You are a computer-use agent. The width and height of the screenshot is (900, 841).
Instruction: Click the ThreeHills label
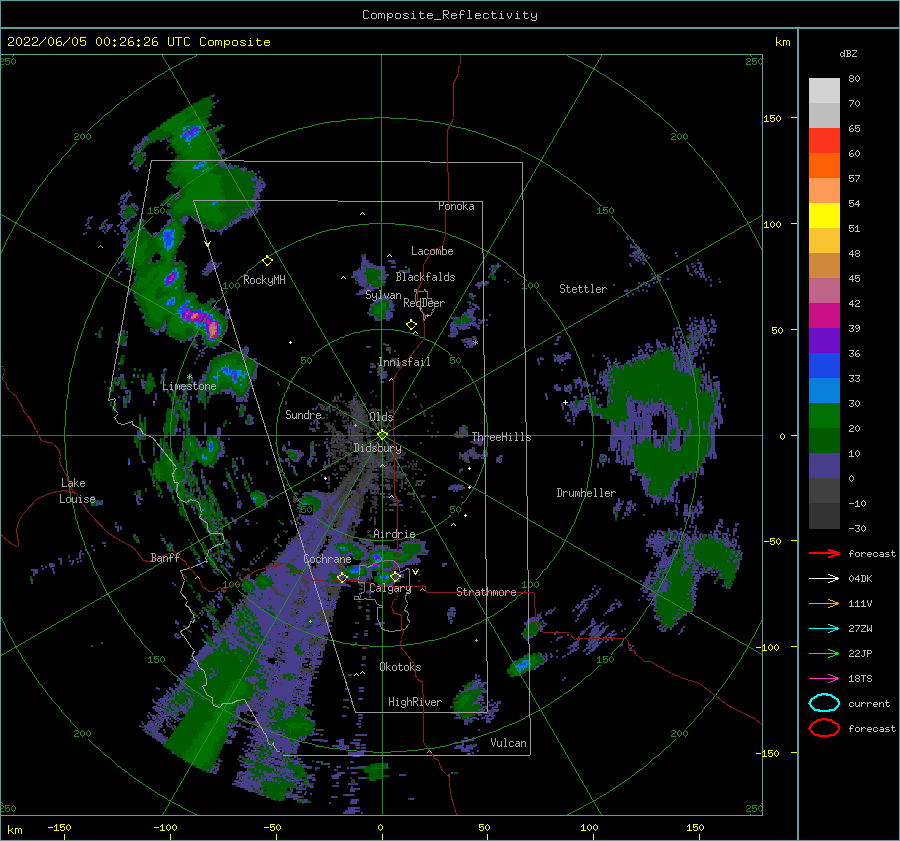pyautogui.click(x=501, y=437)
